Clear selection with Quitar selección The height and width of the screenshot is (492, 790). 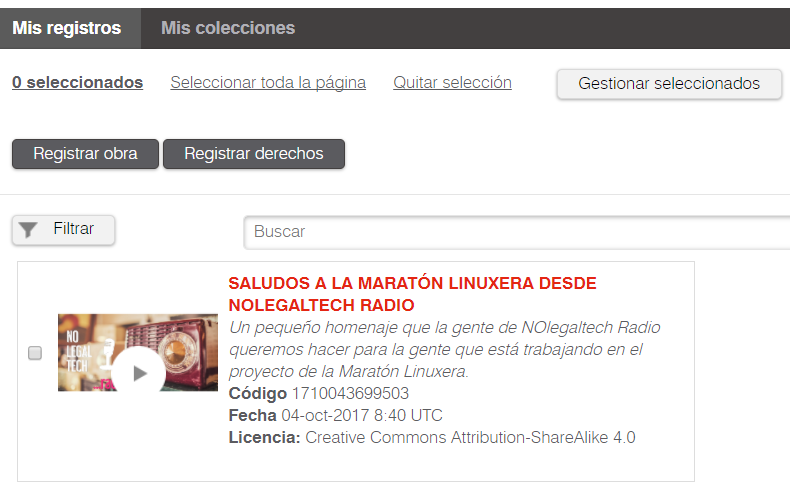click(452, 83)
